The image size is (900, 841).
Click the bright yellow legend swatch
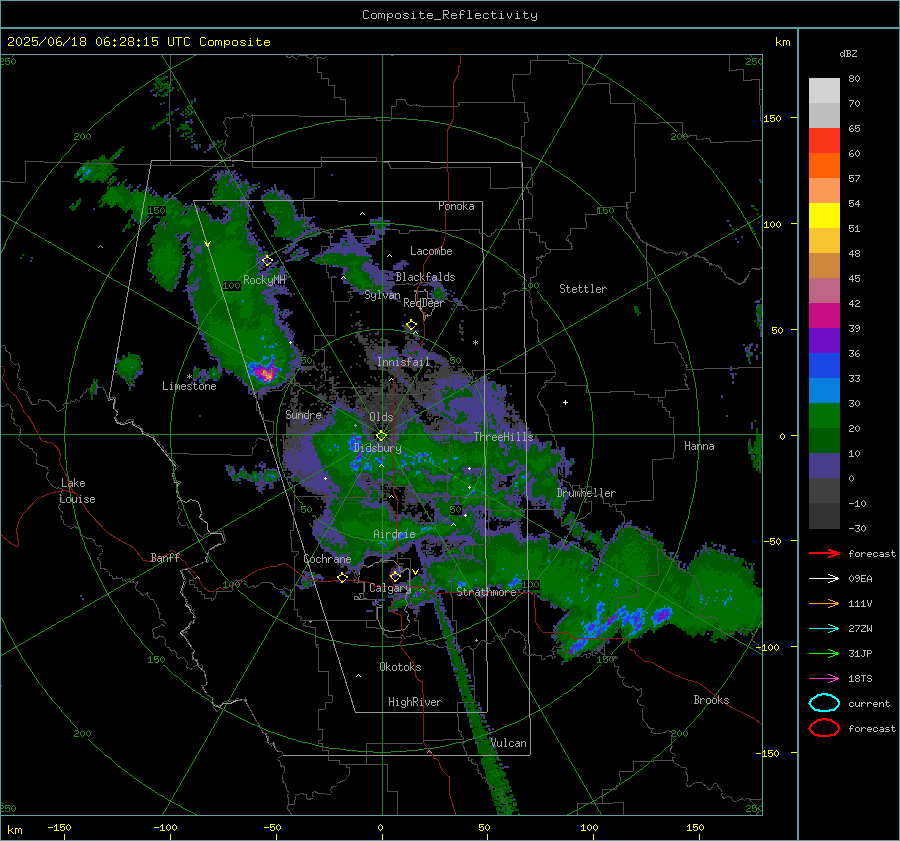[824, 216]
